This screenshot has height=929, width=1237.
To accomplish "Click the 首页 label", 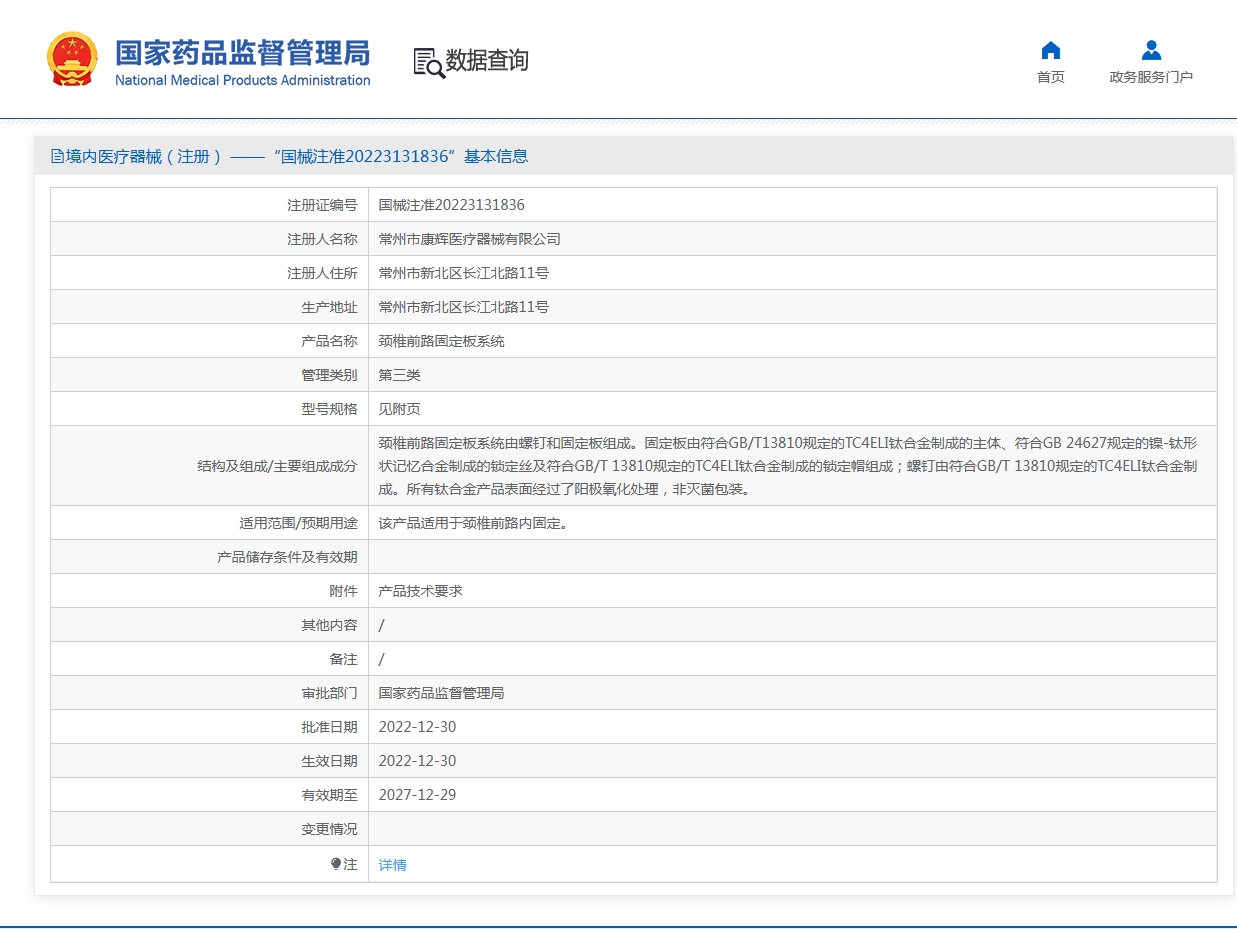I will (x=1051, y=77).
